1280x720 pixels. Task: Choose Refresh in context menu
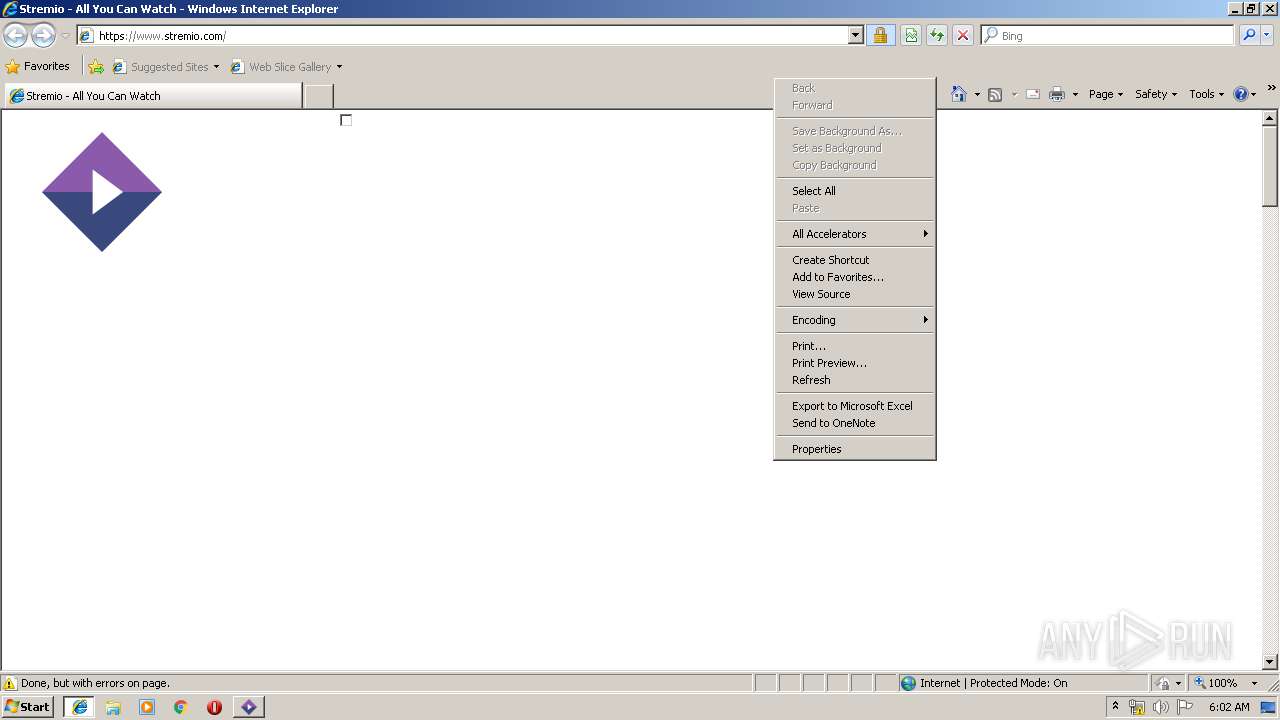(855, 380)
